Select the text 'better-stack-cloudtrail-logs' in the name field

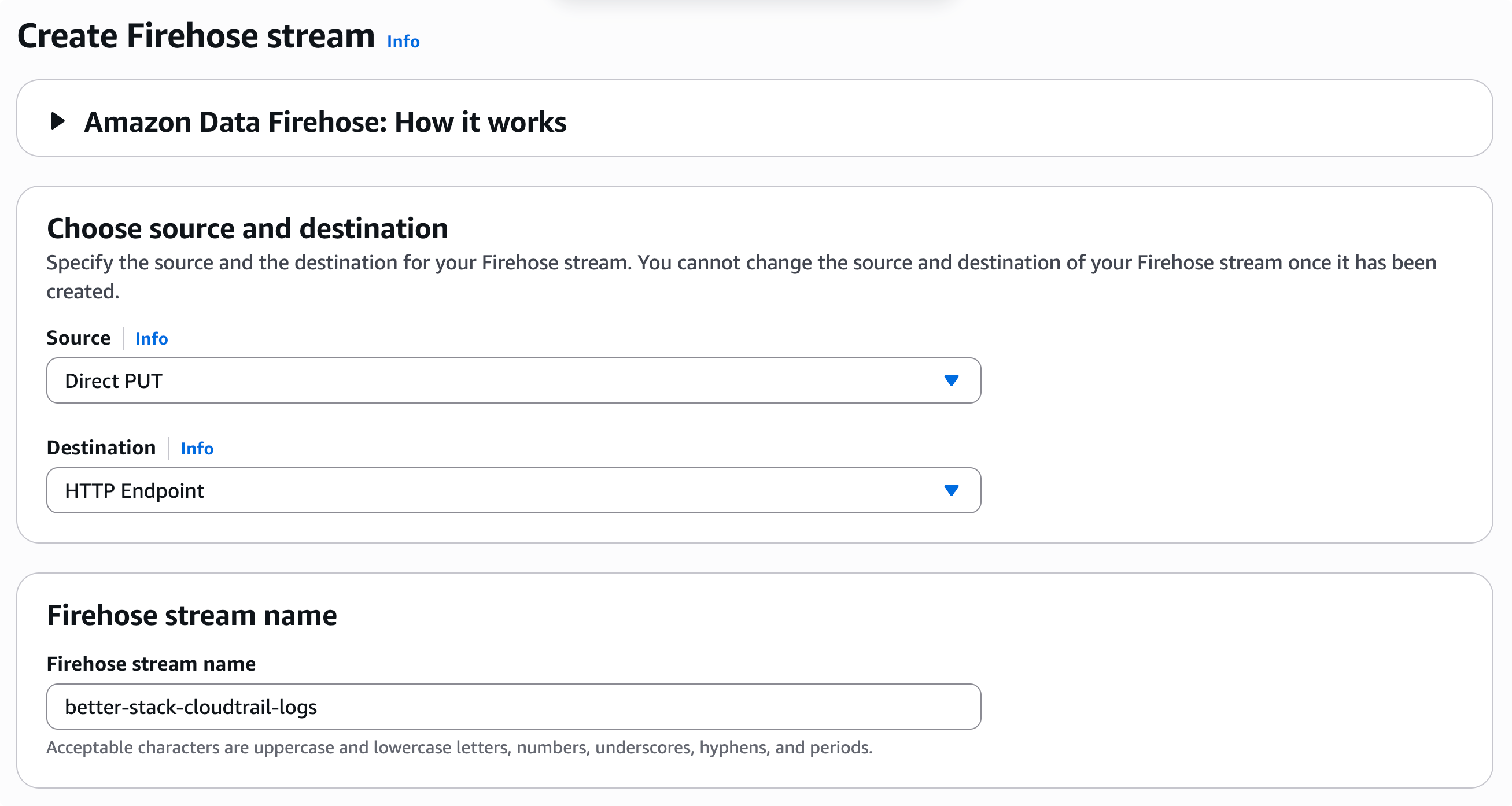[191, 707]
